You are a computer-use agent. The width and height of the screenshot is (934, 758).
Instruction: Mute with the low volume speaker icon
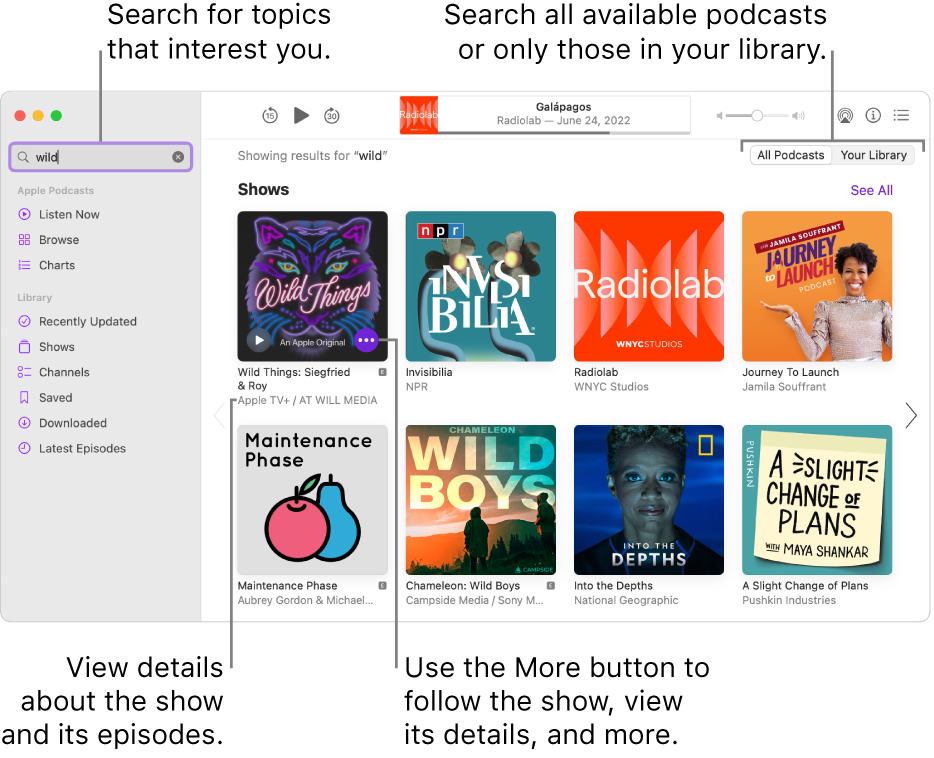click(720, 116)
